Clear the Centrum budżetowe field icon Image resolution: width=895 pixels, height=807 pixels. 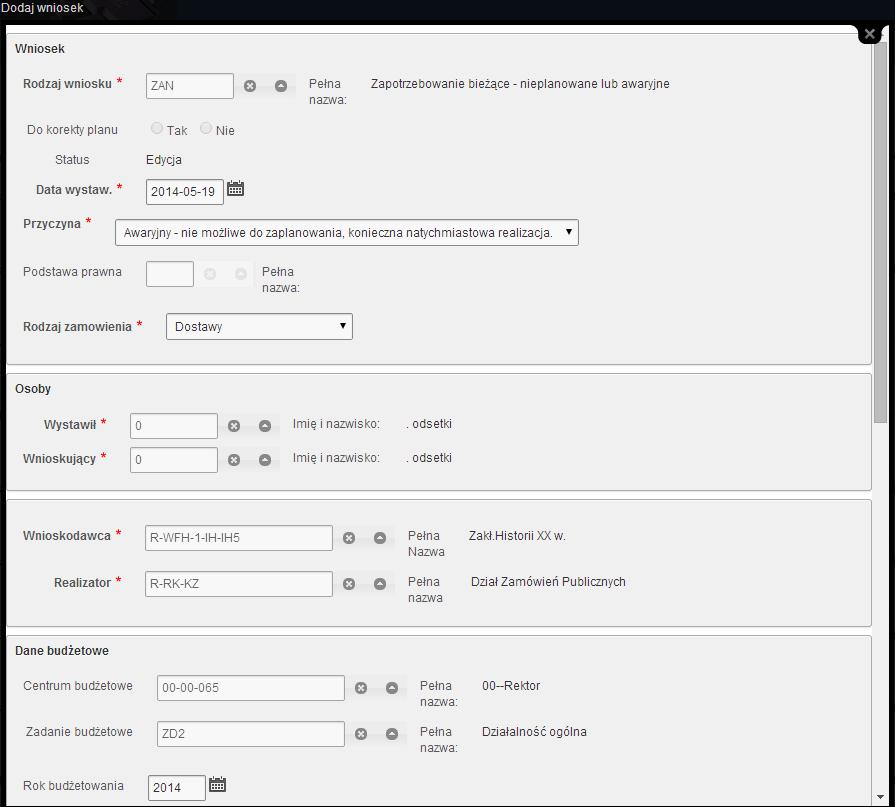361,688
